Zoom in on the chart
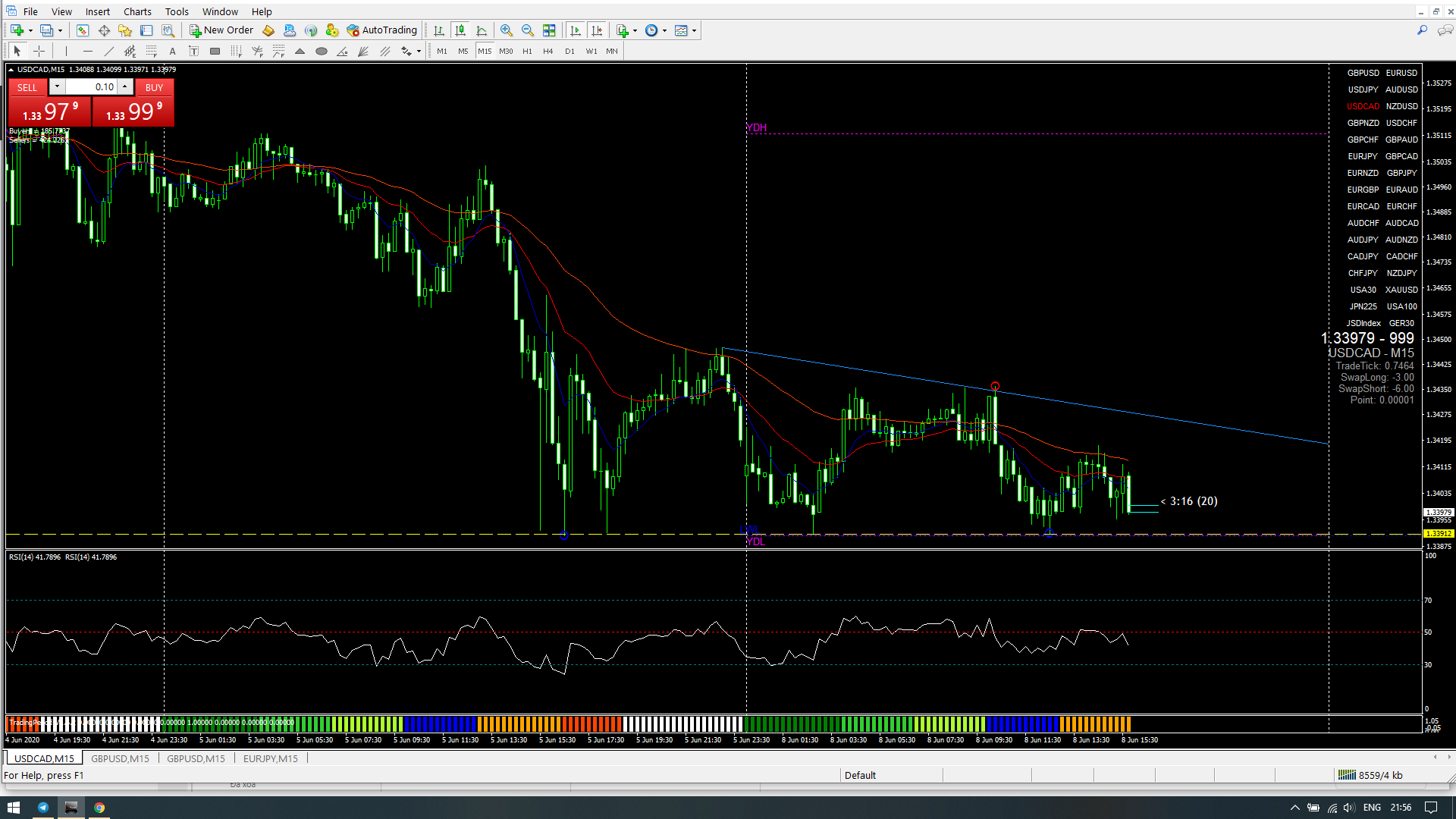Image resolution: width=1456 pixels, height=819 pixels. click(507, 30)
